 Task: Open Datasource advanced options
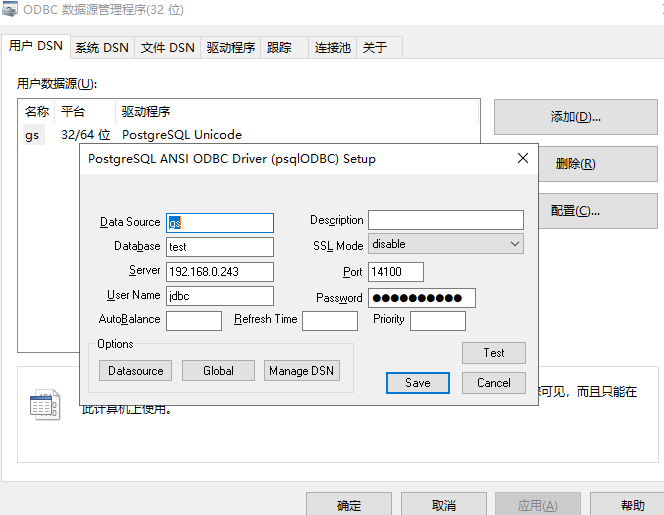tap(136, 371)
